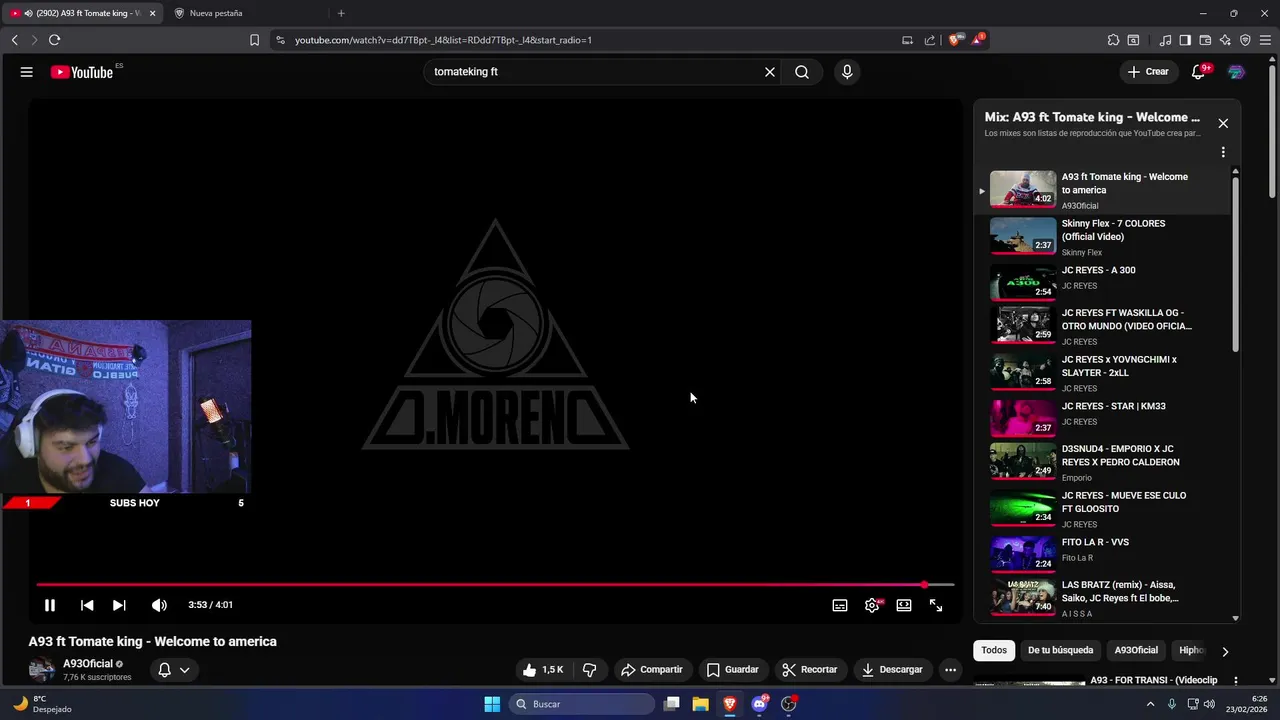Close the Mix playlist panel
This screenshot has height=720, width=1280.
(1223, 123)
